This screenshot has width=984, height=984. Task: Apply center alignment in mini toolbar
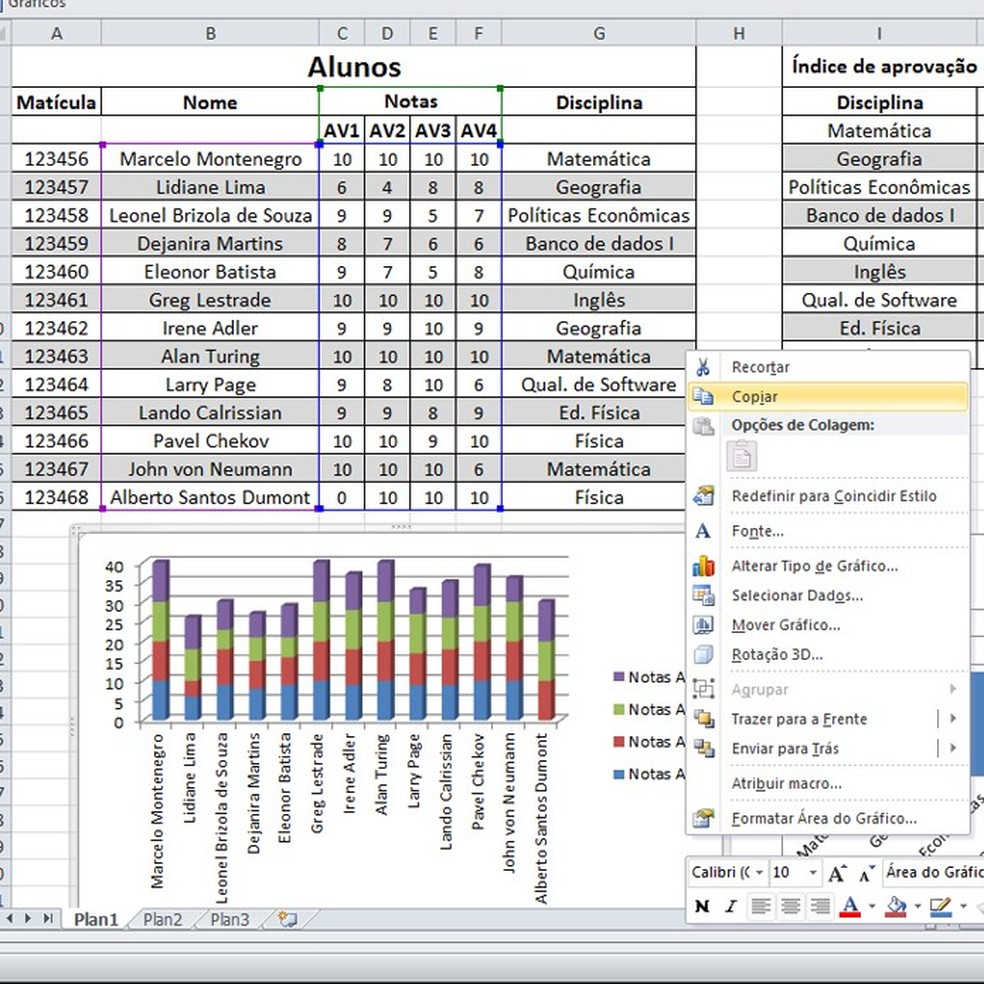(791, 906)
